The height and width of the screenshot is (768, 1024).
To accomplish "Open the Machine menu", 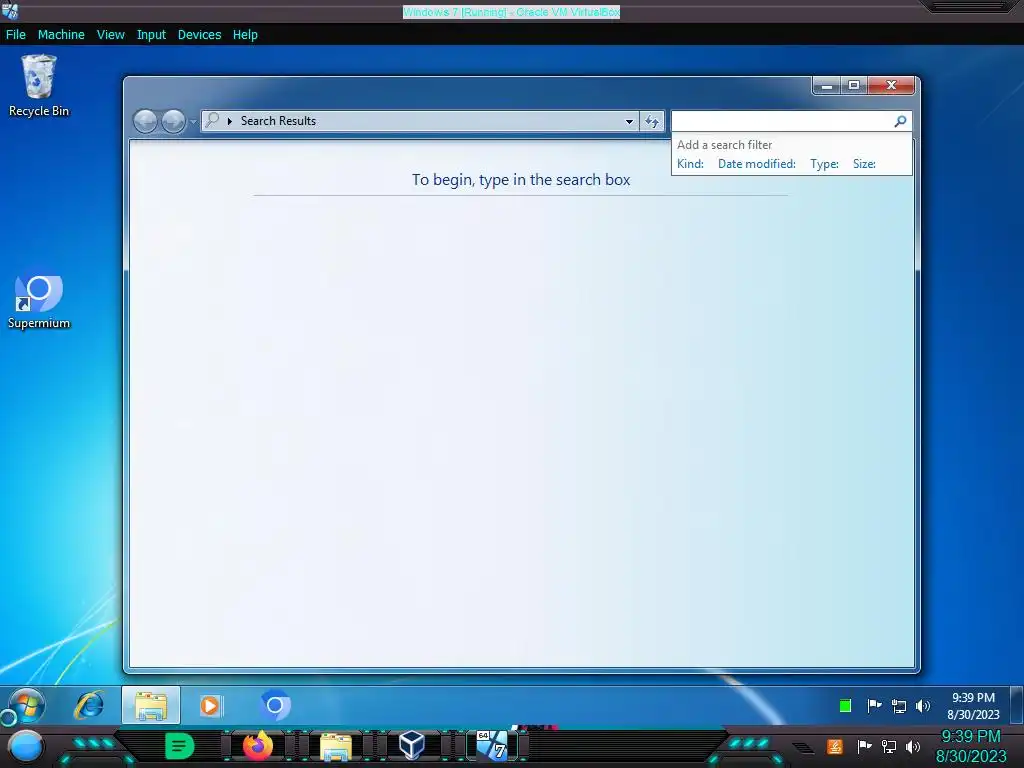I will click(61, 35).
